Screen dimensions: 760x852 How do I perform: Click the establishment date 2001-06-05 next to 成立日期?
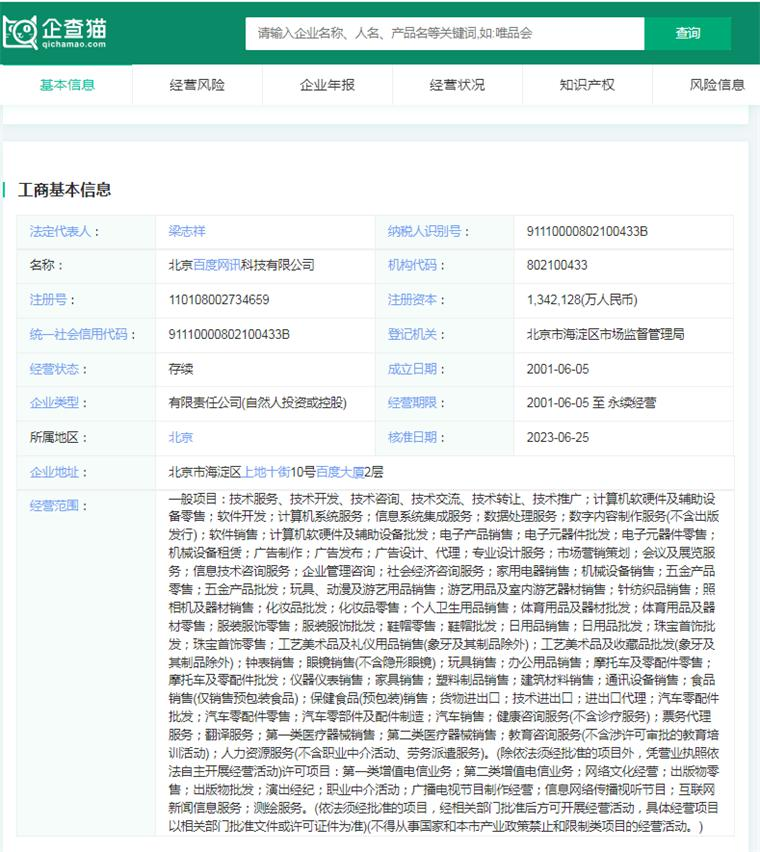(558, 369)
